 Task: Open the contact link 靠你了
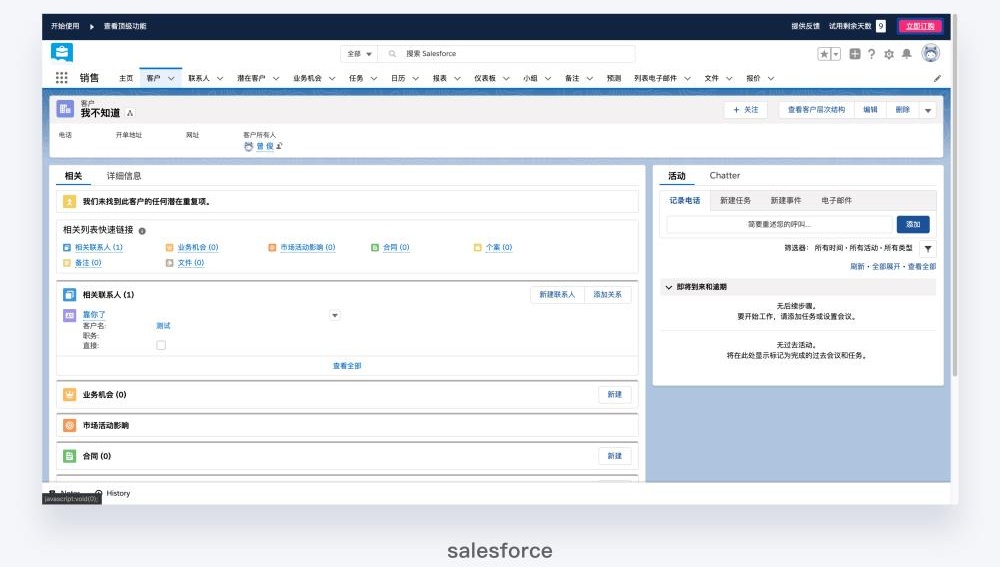click(94, 314)
